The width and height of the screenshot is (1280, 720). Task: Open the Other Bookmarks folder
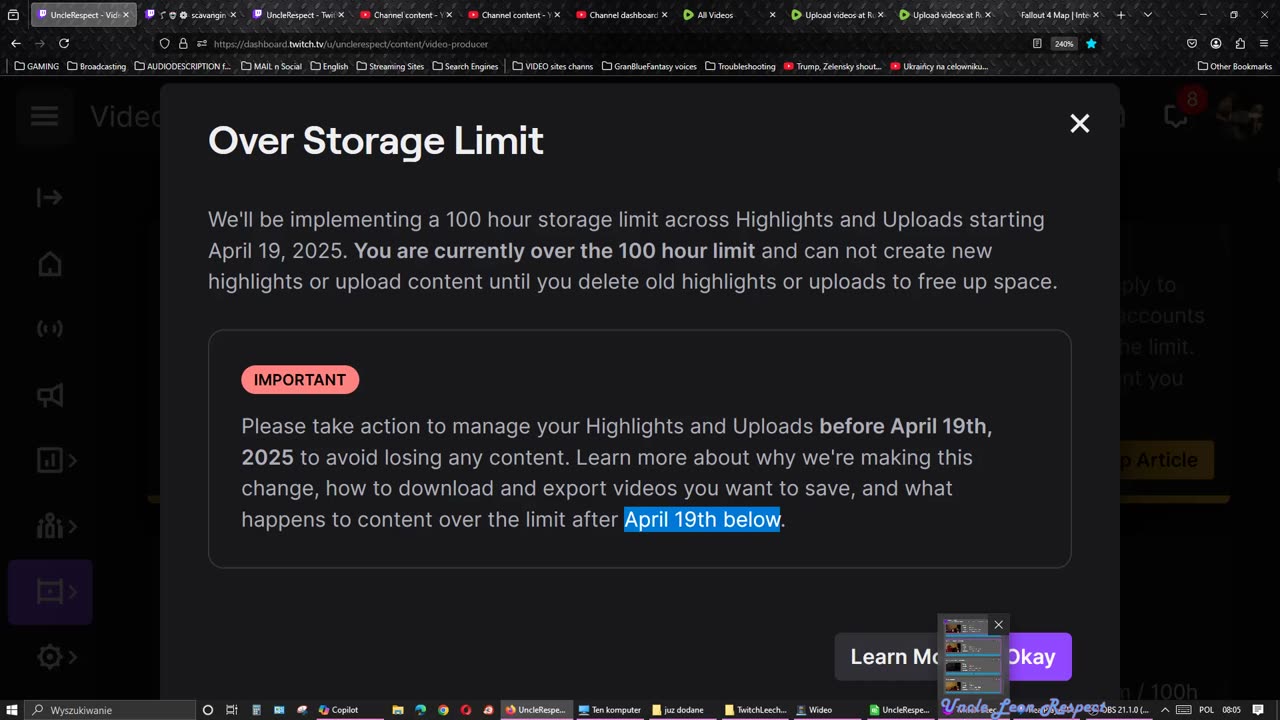click(x=1234, y=66)
